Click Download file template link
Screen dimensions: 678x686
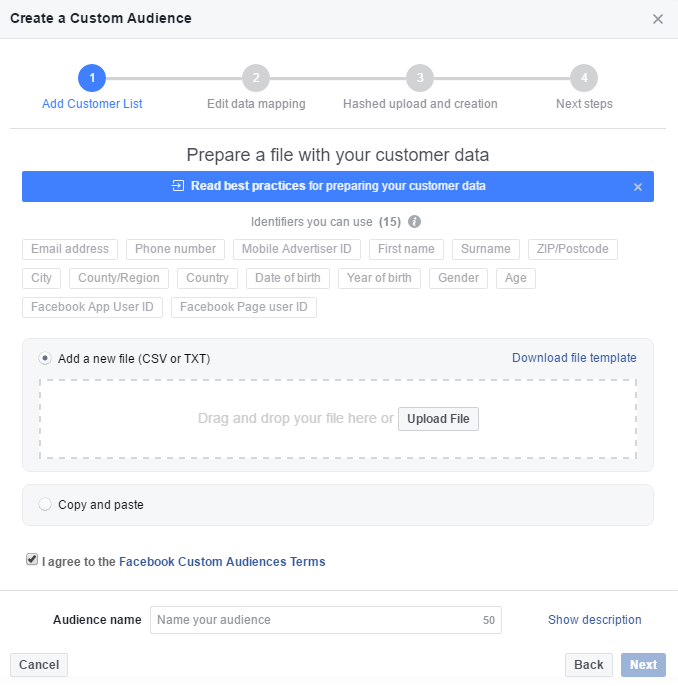pos(574,358)
